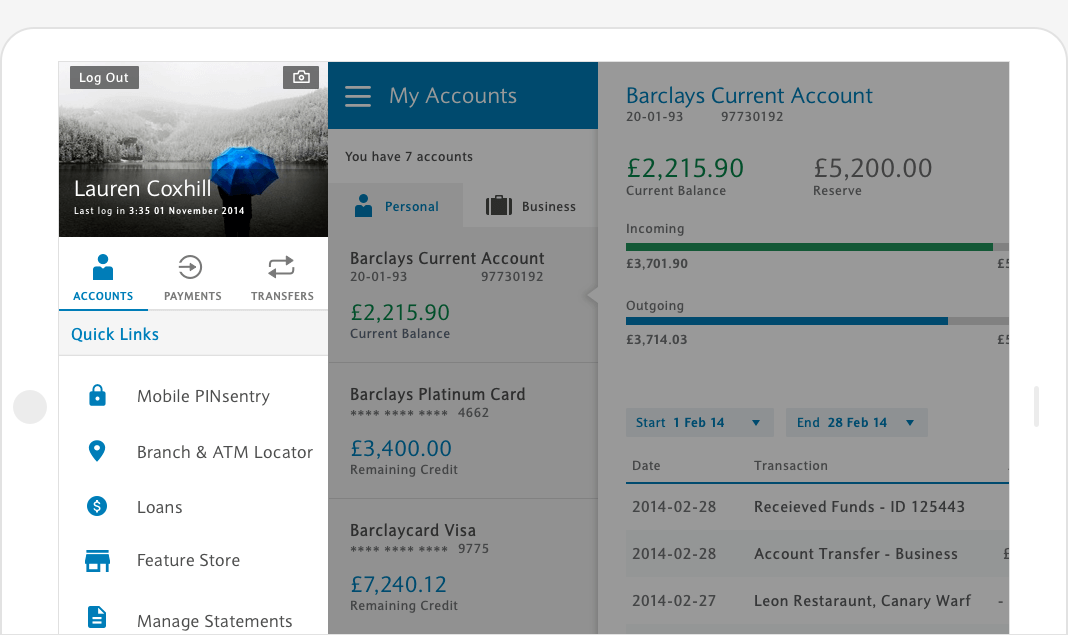
Task: Click the Quick Links heading
Action: (x=114, y=335)
